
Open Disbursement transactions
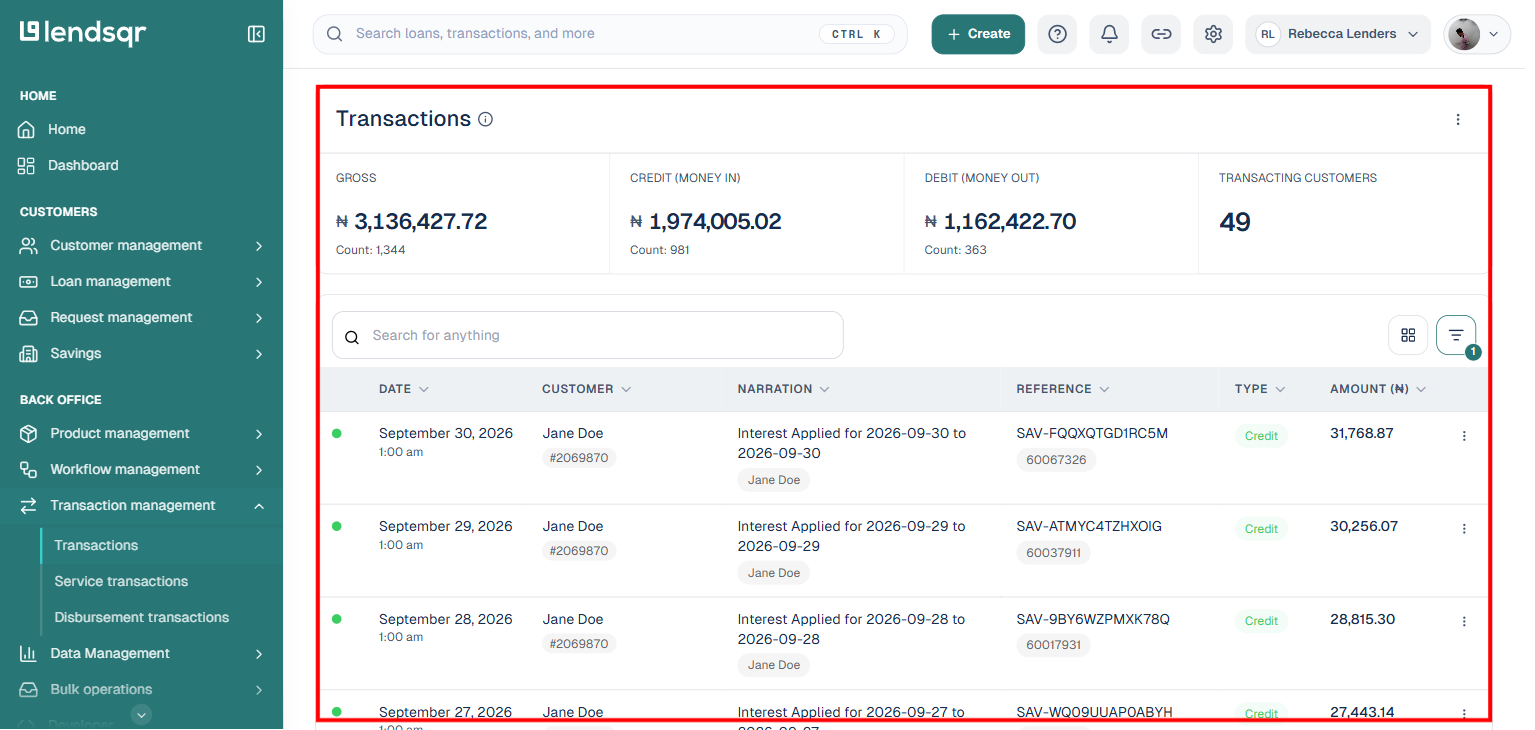[142, 618]
